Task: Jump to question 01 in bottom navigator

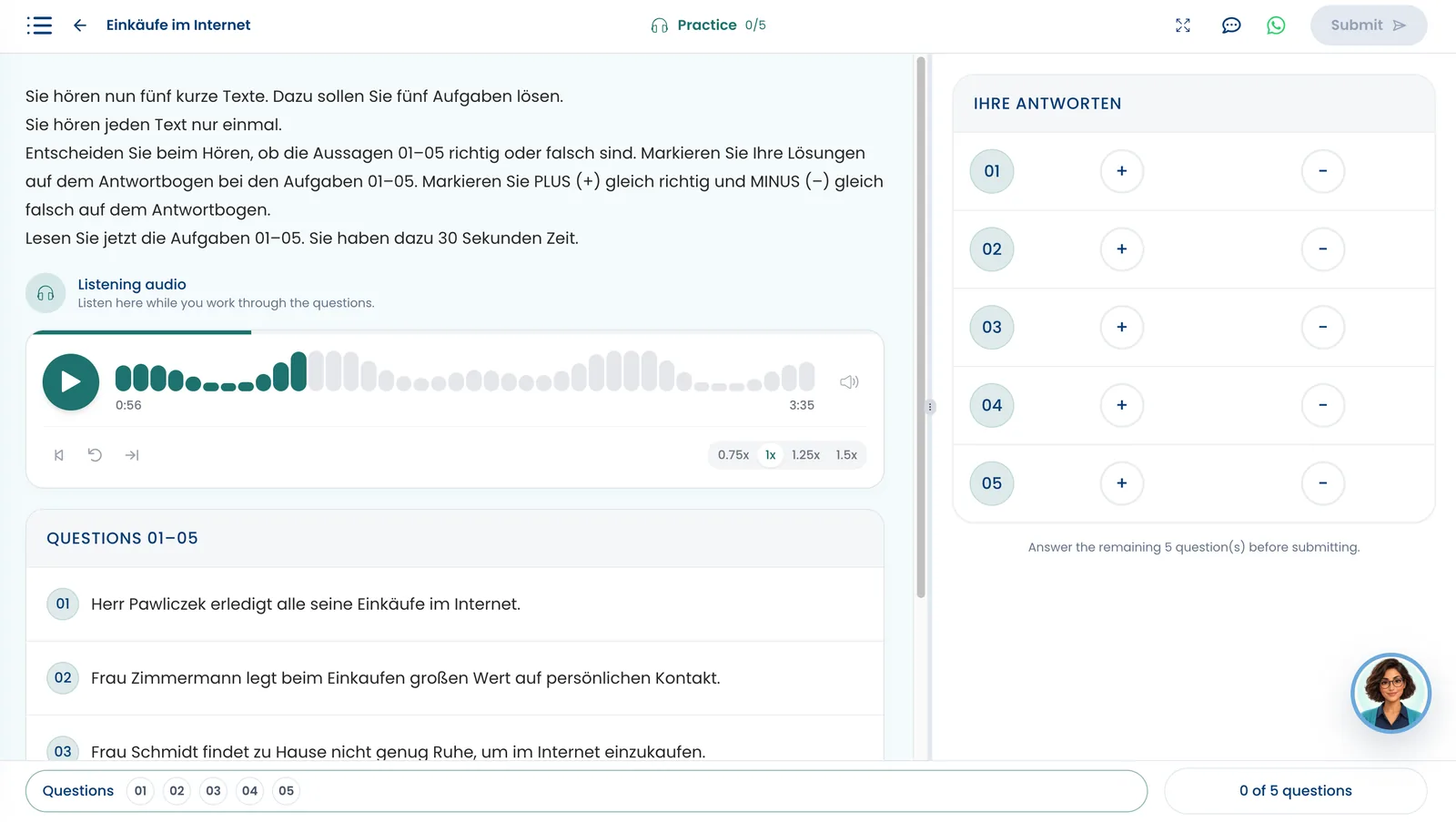Action: point(140,791)
